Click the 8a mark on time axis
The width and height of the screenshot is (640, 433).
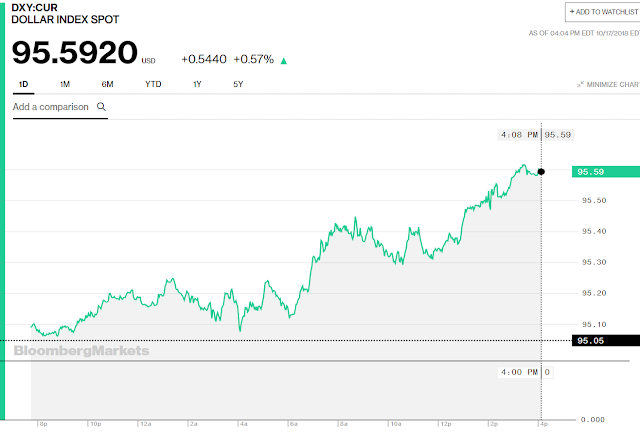pos(344,424)
